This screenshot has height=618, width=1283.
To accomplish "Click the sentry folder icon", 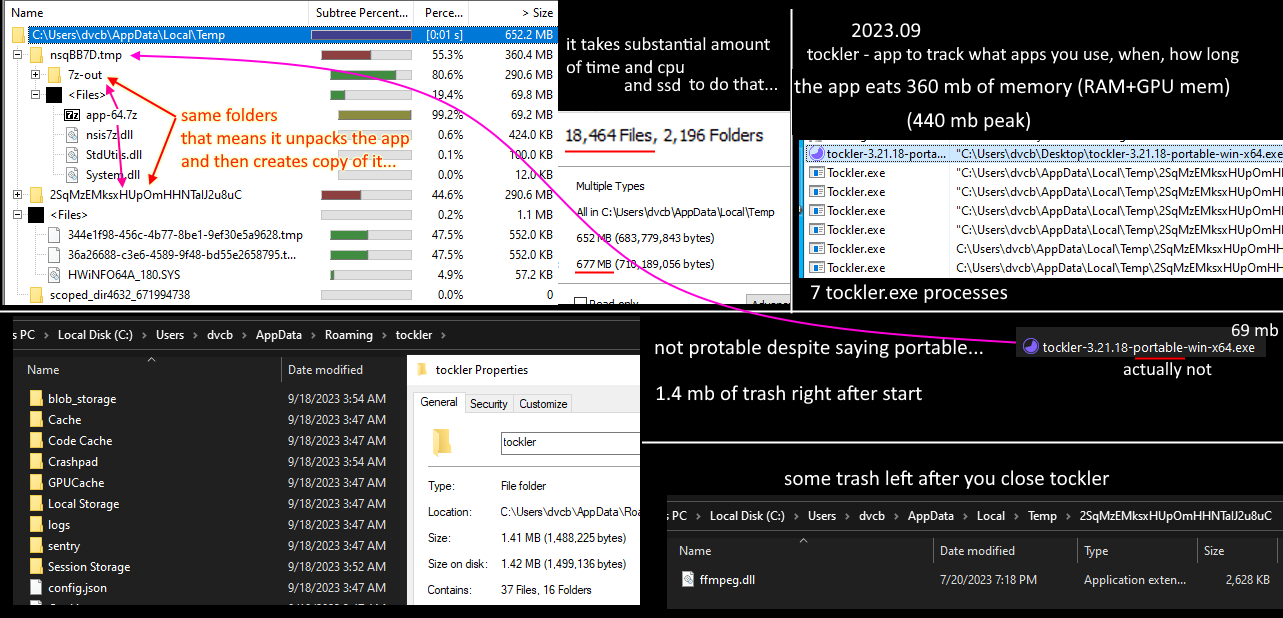I will (x=37, y=546).
